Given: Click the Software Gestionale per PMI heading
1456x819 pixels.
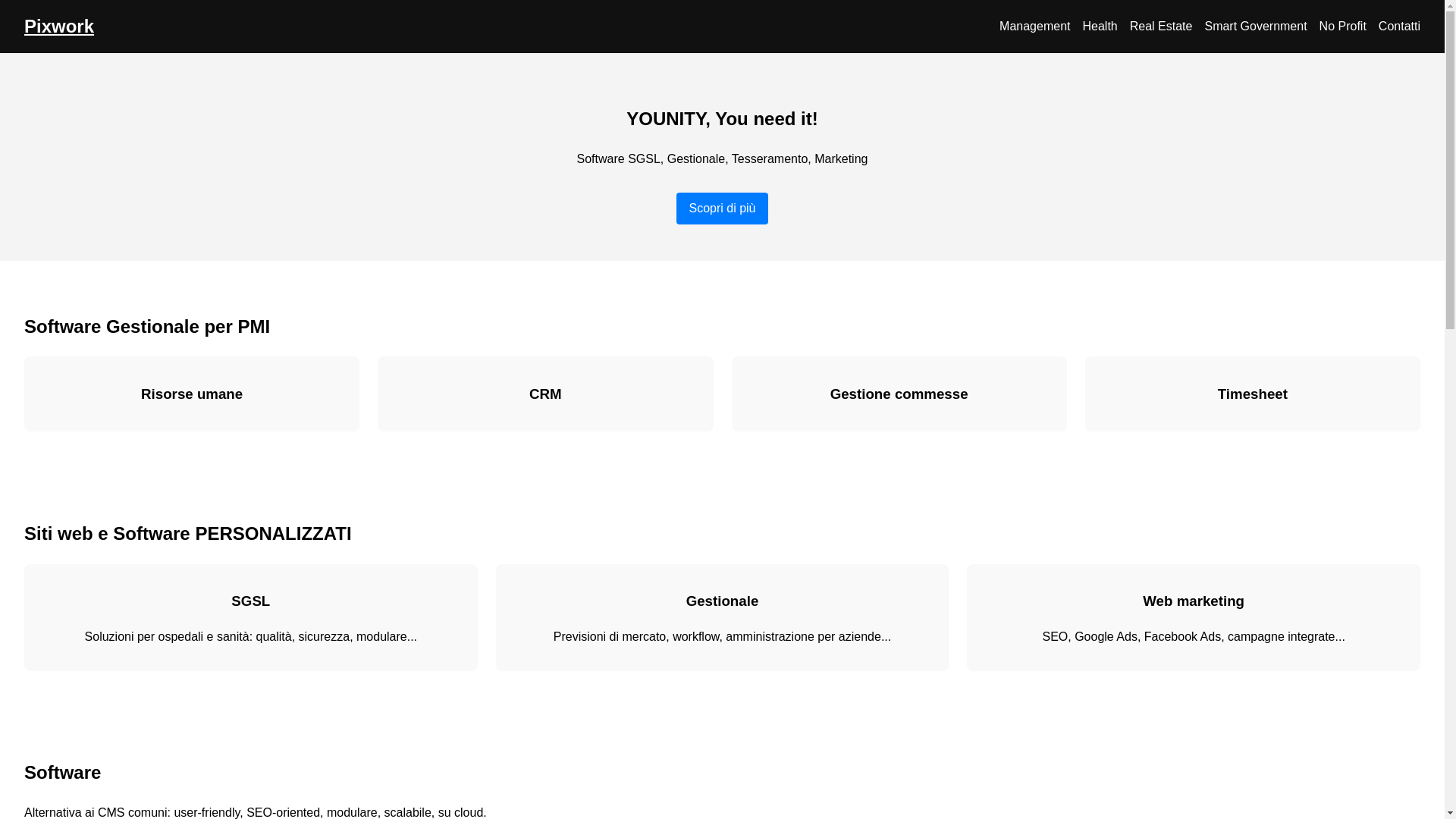Looking at the screenshot, I should pyautogui.click(x=147, y=327).
